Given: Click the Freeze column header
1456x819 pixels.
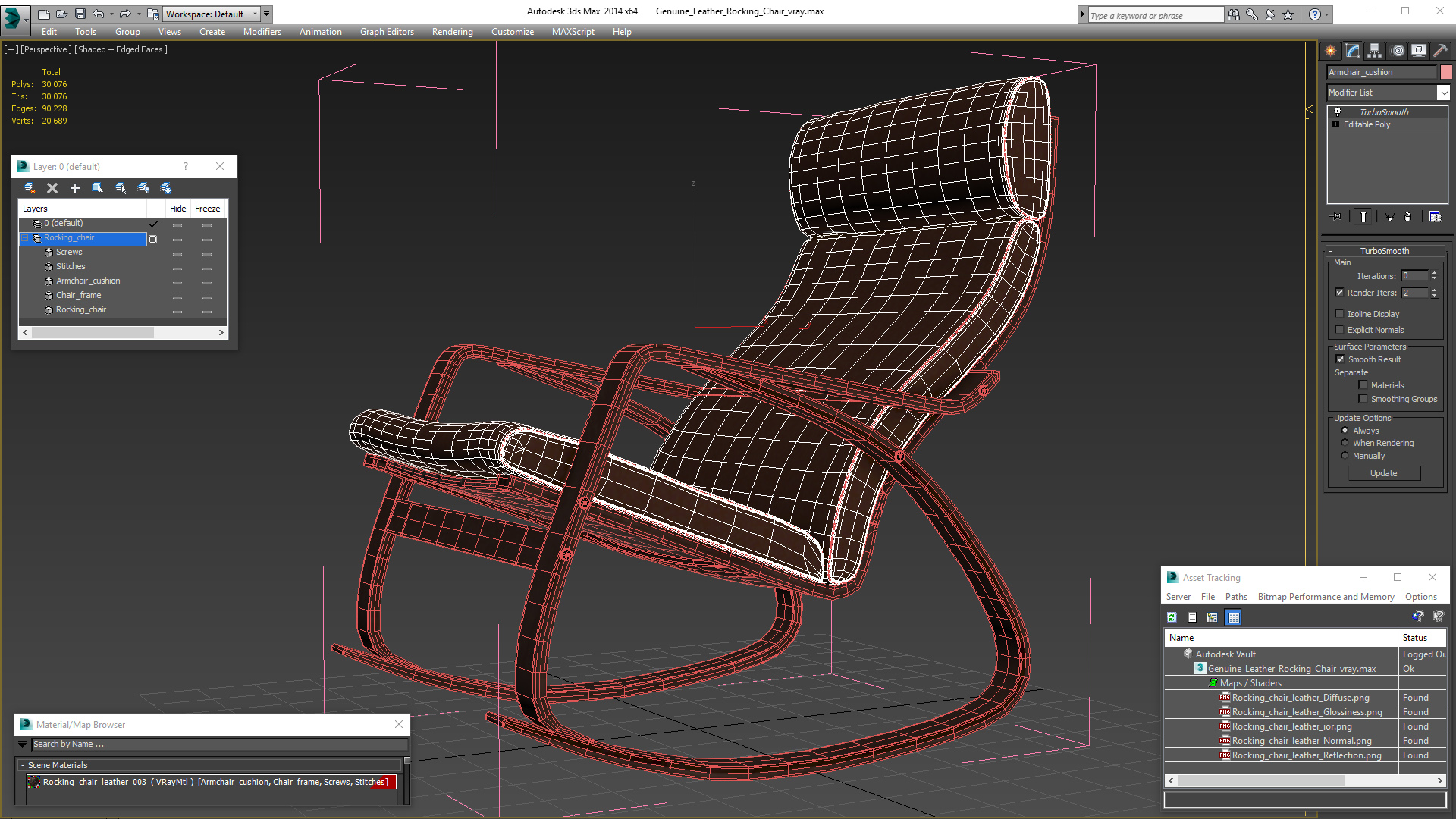Looking at the screenshot, I should tap(208, 209).
